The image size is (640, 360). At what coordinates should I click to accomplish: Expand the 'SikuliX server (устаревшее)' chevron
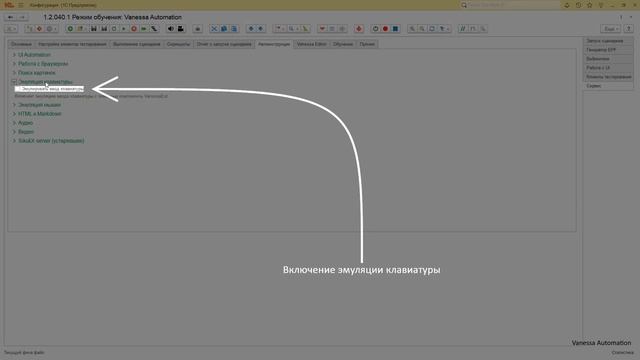pos(14,141)
